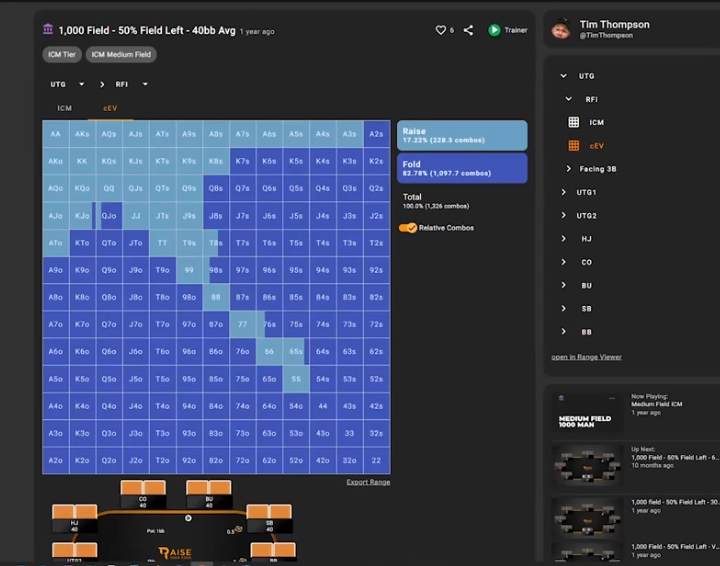Viewport: 720px width, 566px height.
Task: Switch to the ICM tab
Action: 64,108
